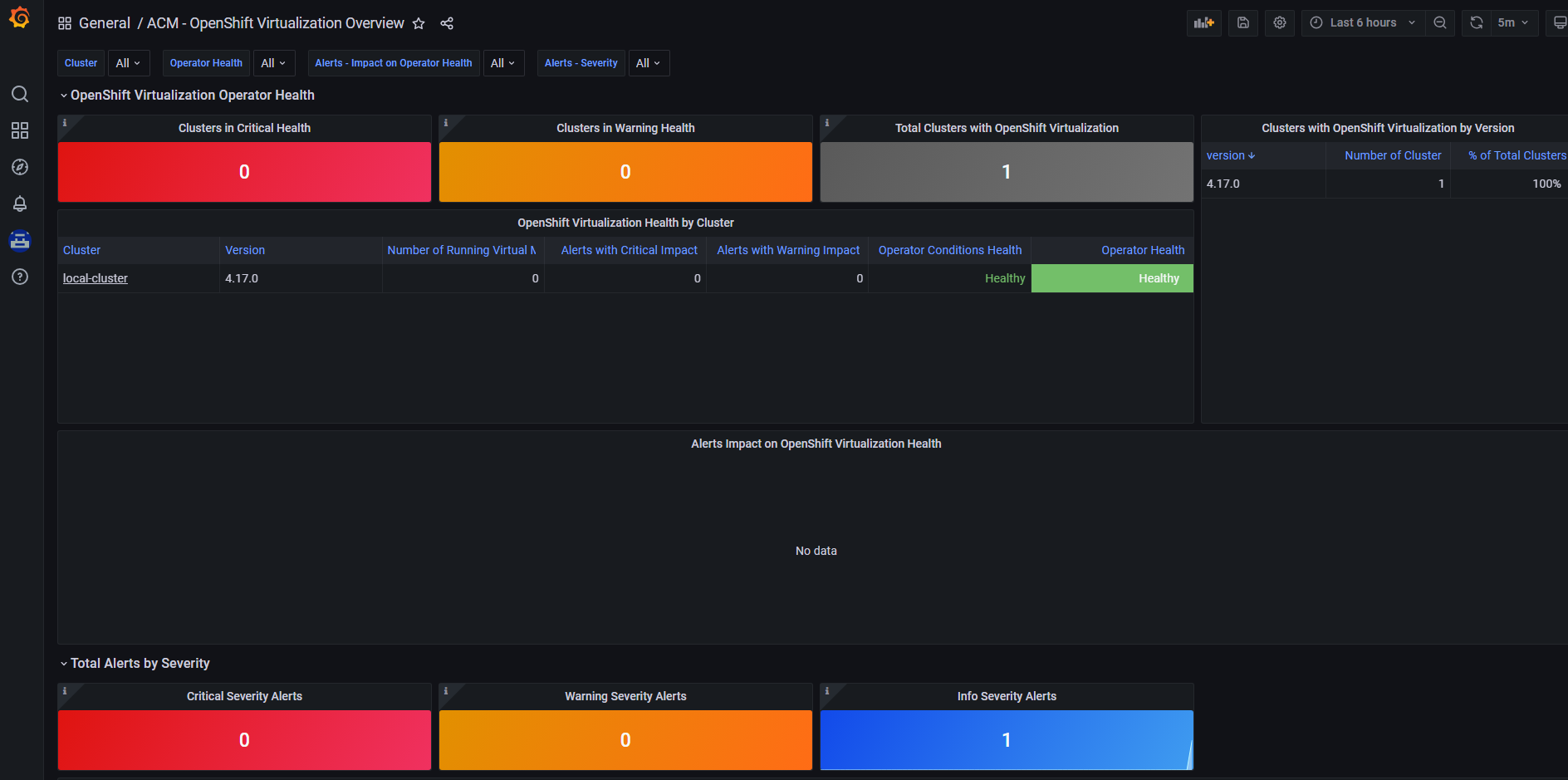Open Clusters in Critical Health panel menu
1568x780 pixels.
coord(244,128)
